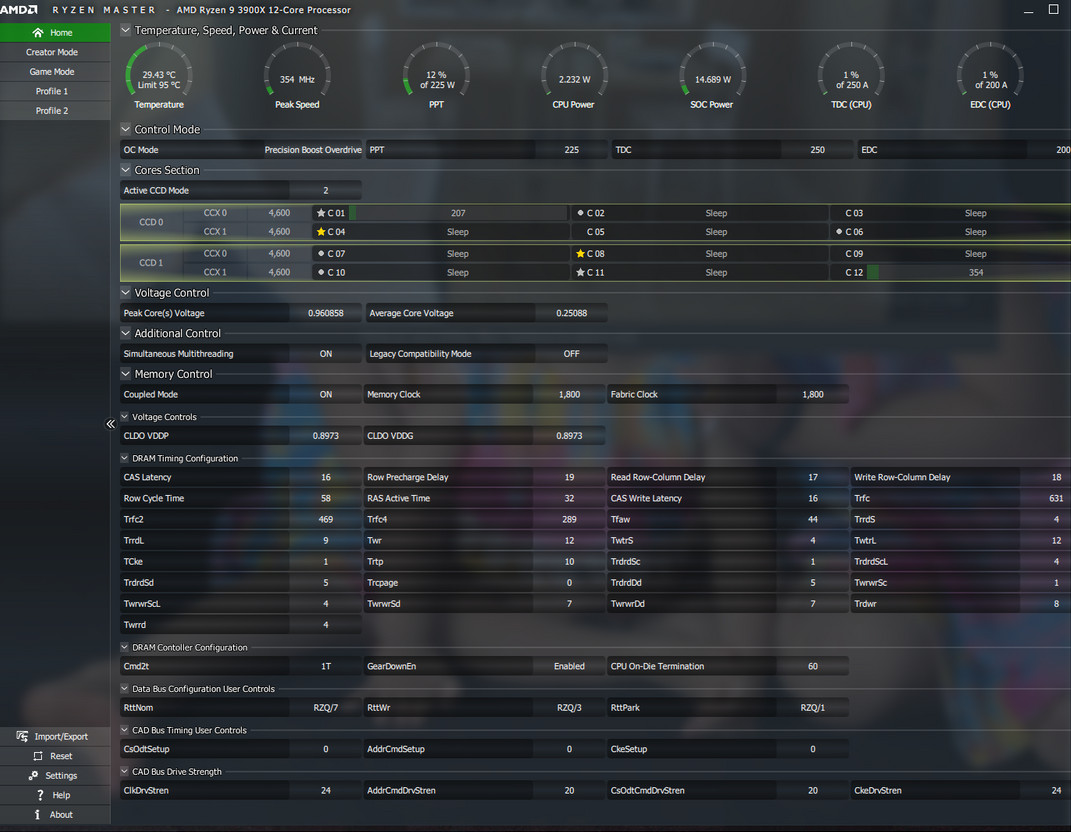Image resolution: width=1071 pixels, height=832 pixels.
Task: Click RttPark value RZQ/1
Action: point(813,708)
